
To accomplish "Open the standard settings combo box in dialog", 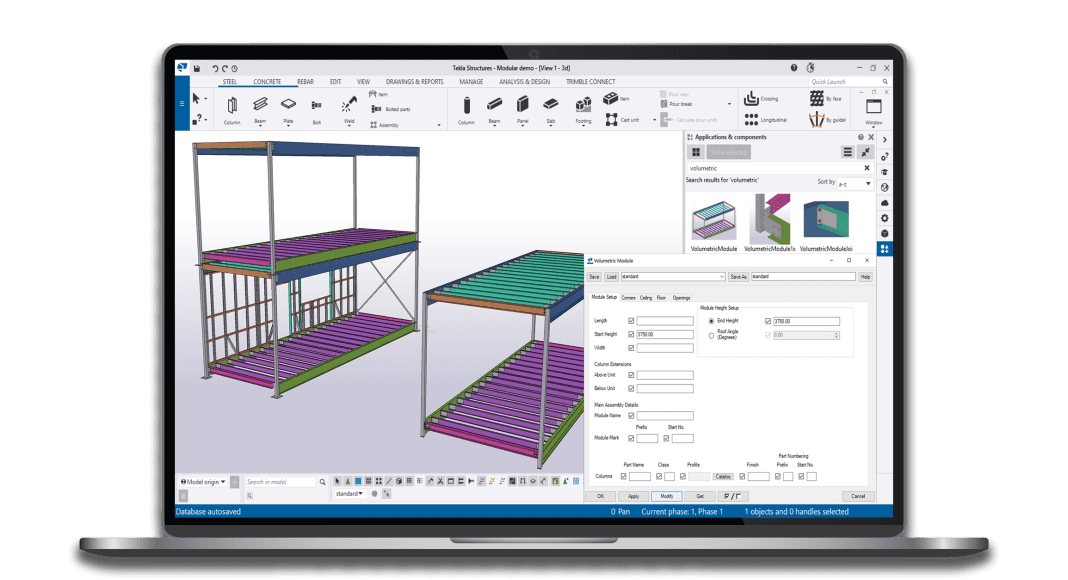I will (672, 276).
